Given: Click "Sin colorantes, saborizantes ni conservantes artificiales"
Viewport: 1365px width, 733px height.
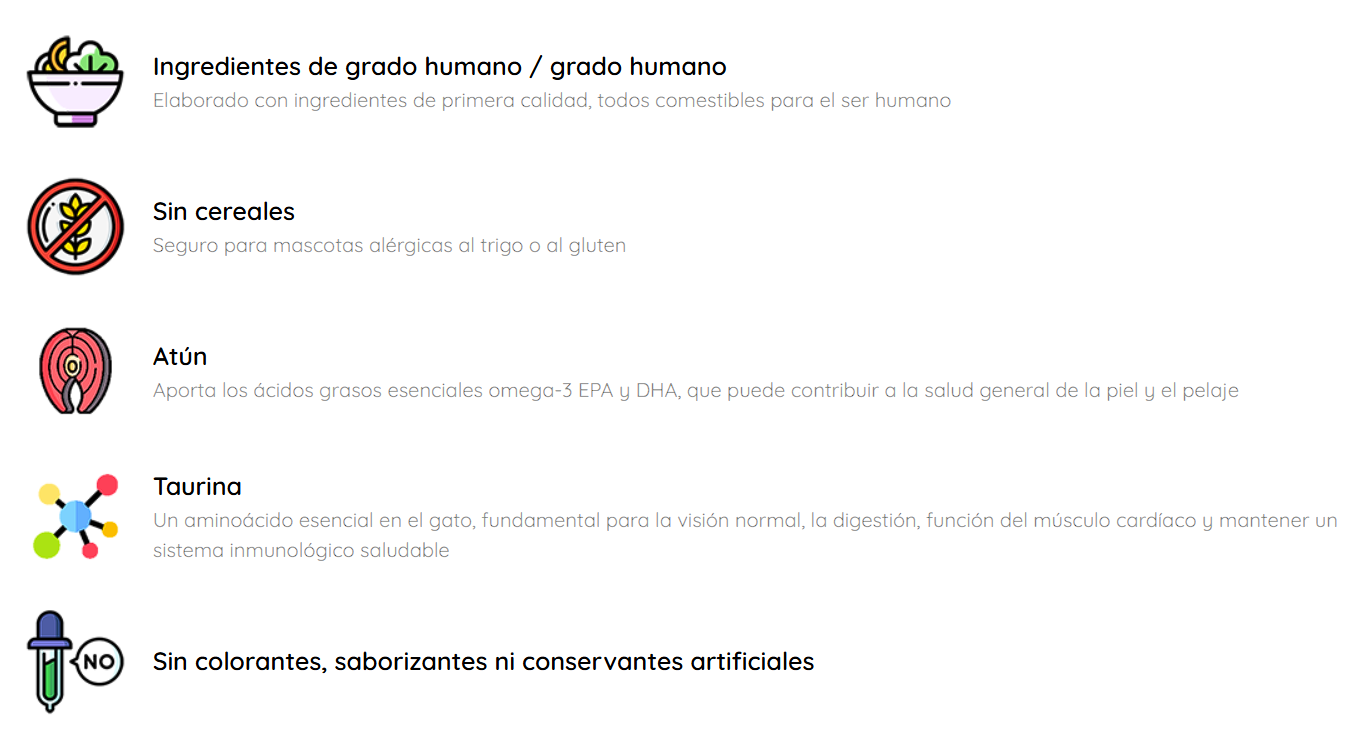Looking at the screenshot, I should [483, 662].
